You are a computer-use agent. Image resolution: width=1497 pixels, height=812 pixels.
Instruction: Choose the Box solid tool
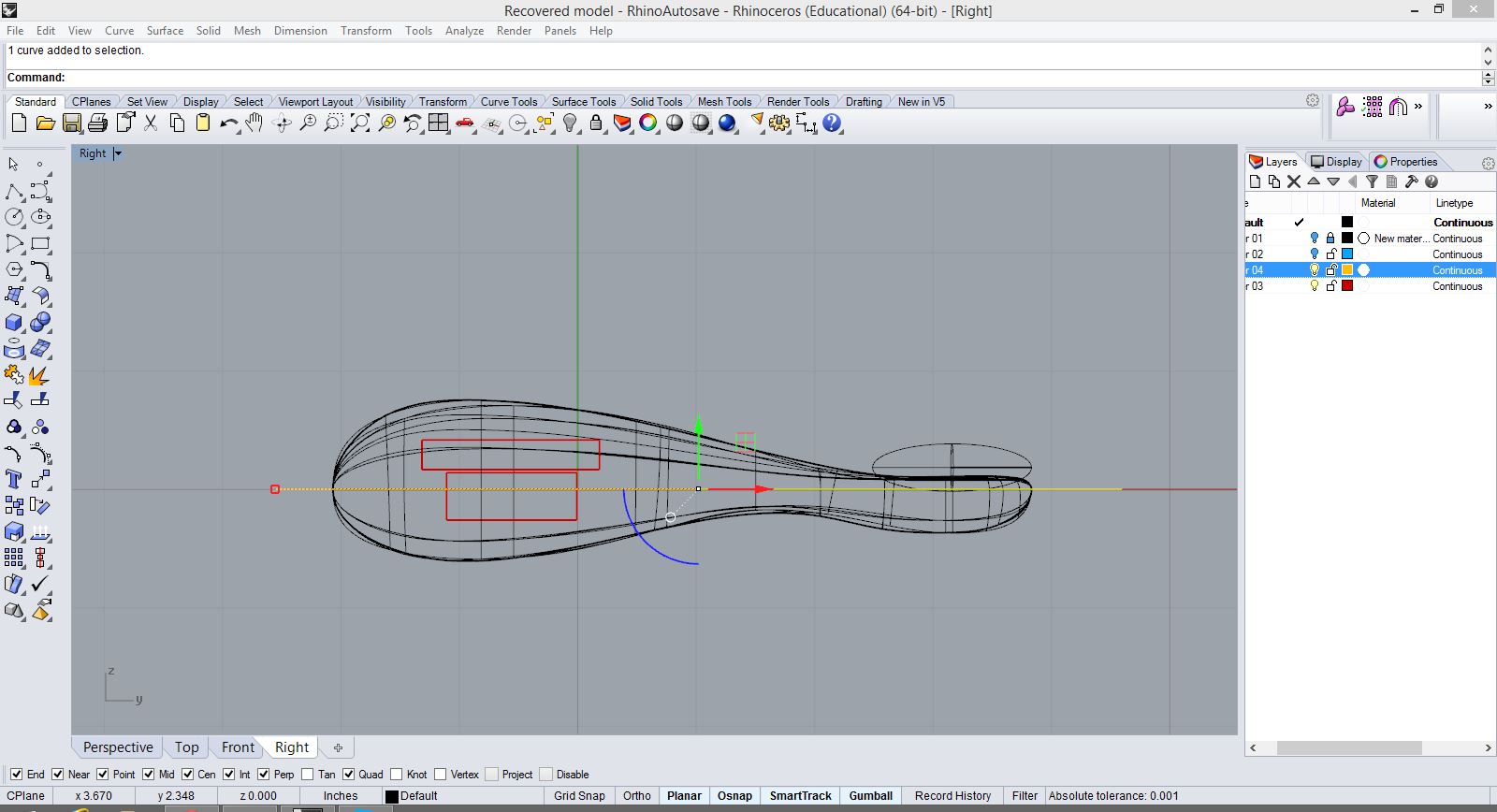tap(14, 323)
